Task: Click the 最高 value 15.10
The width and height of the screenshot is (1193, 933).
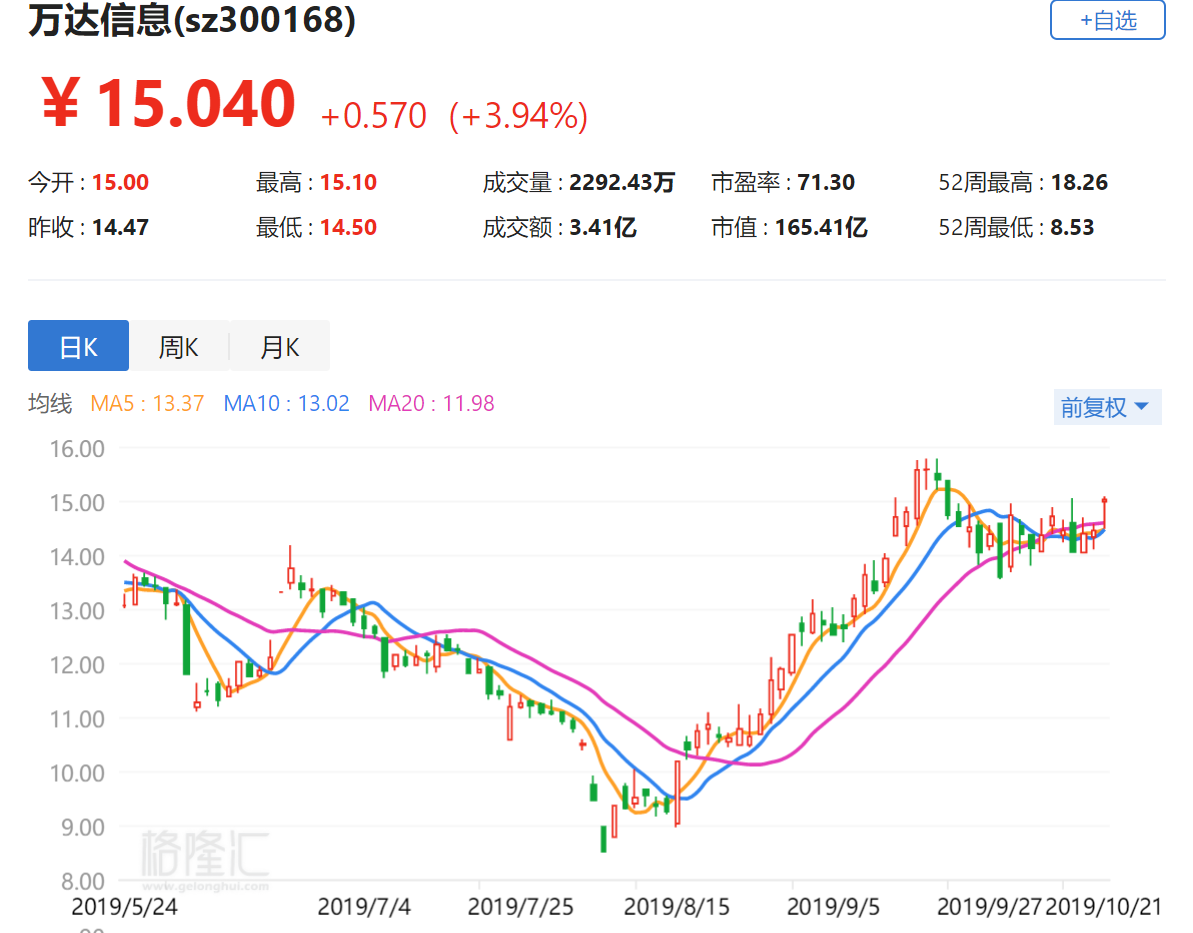Action: [348, 183]
